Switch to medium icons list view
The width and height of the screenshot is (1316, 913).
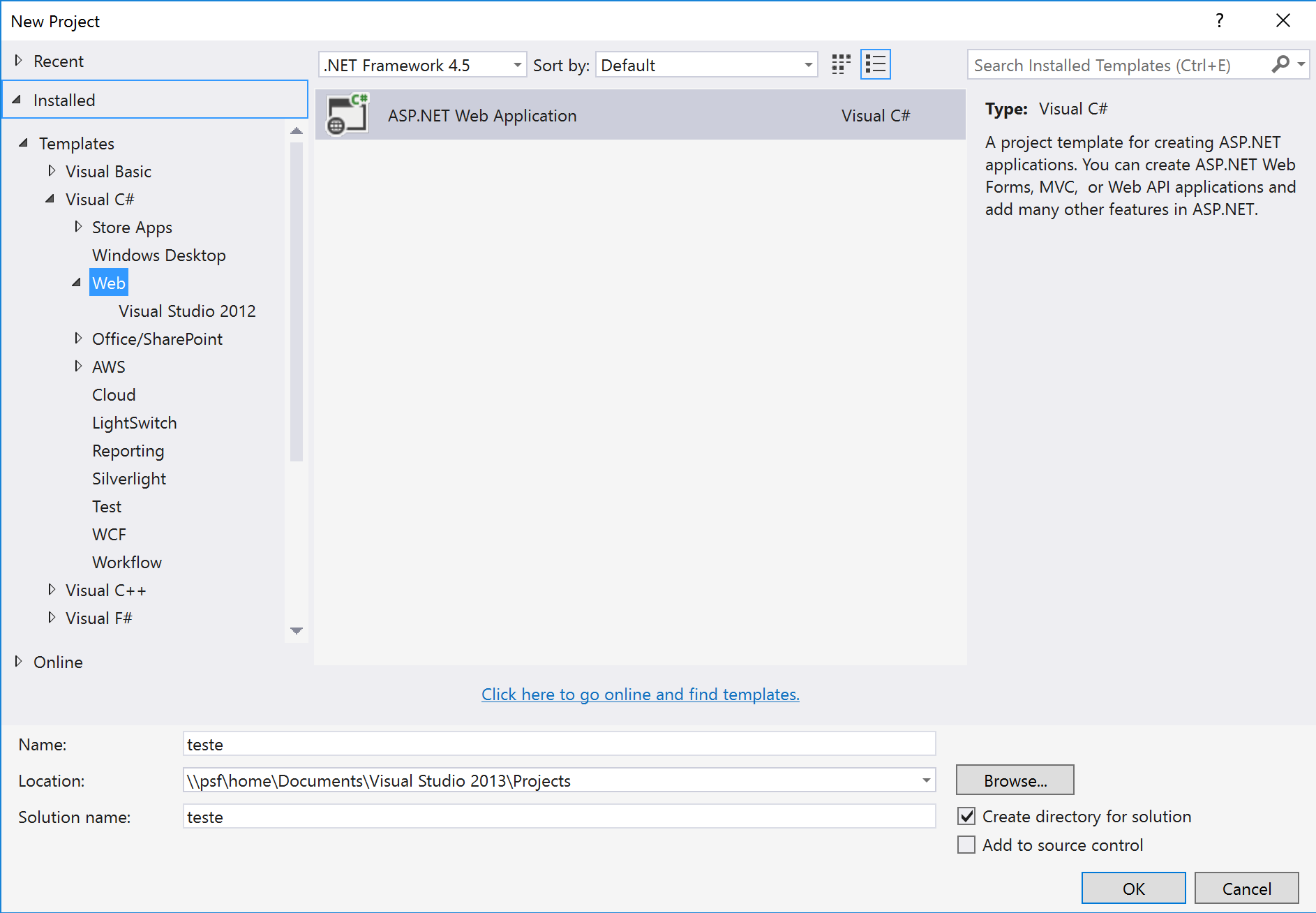[876, 65]
